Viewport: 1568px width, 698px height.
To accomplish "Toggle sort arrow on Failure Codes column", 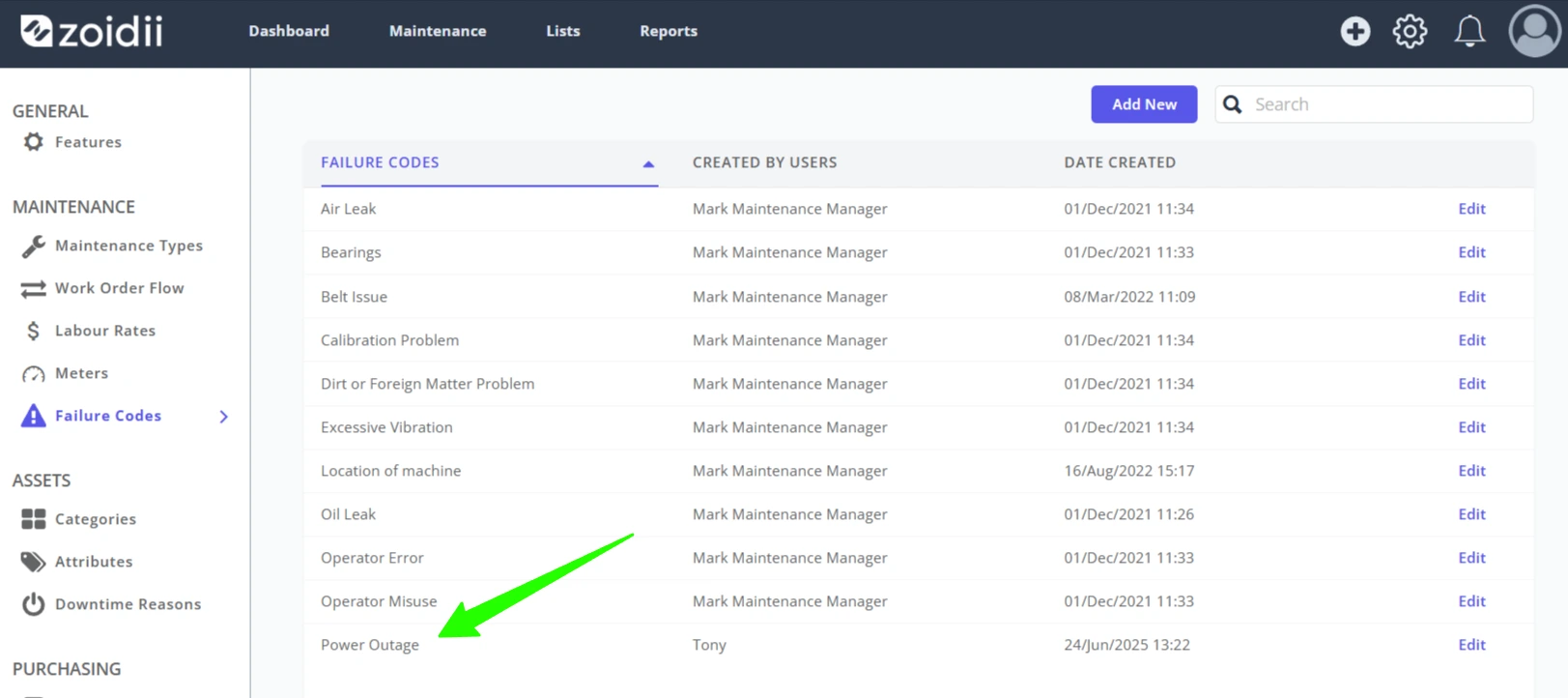I will point(648,164).
